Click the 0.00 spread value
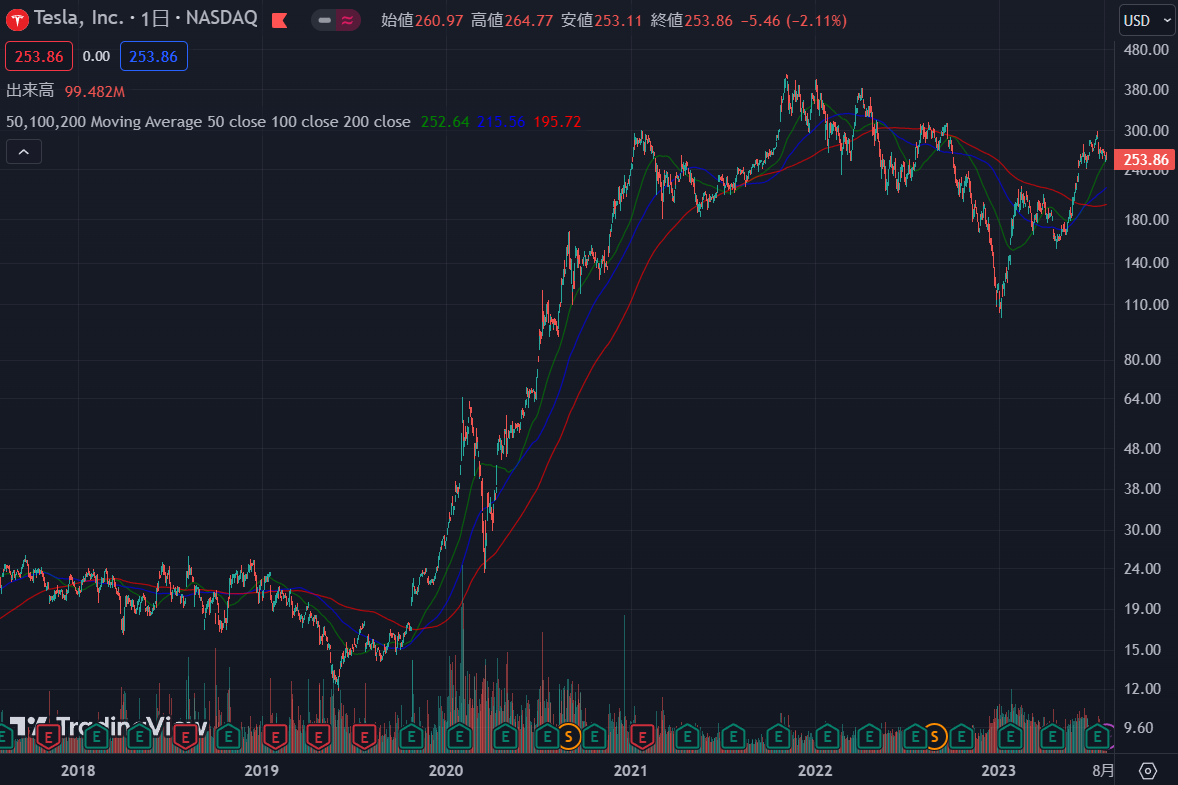This screenshot has height=785, width=1178. click(x=96, y=56)
